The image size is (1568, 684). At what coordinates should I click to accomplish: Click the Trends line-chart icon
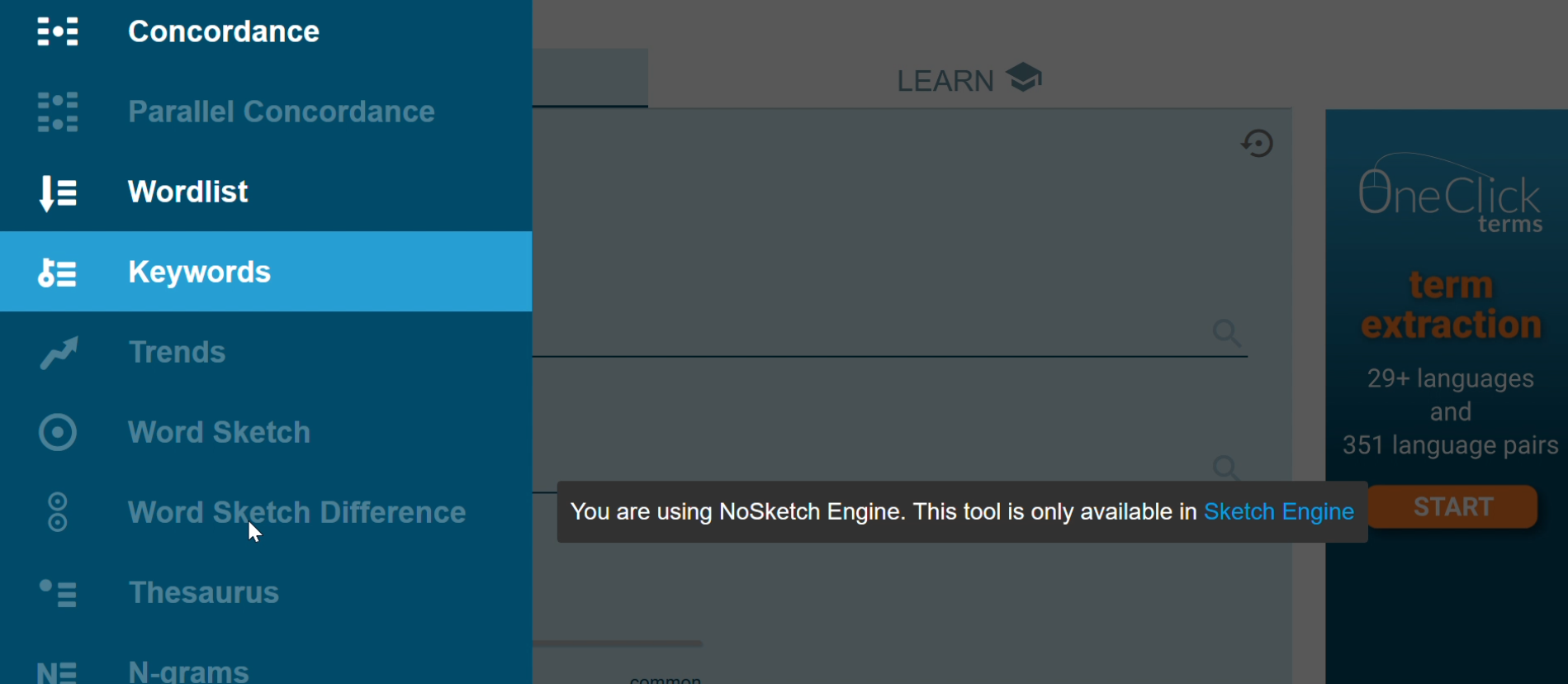click(58, 353)
